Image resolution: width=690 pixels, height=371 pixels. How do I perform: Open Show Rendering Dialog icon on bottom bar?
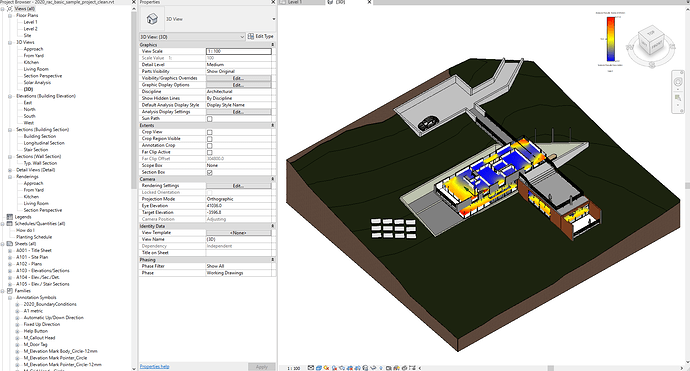(342, 367)
